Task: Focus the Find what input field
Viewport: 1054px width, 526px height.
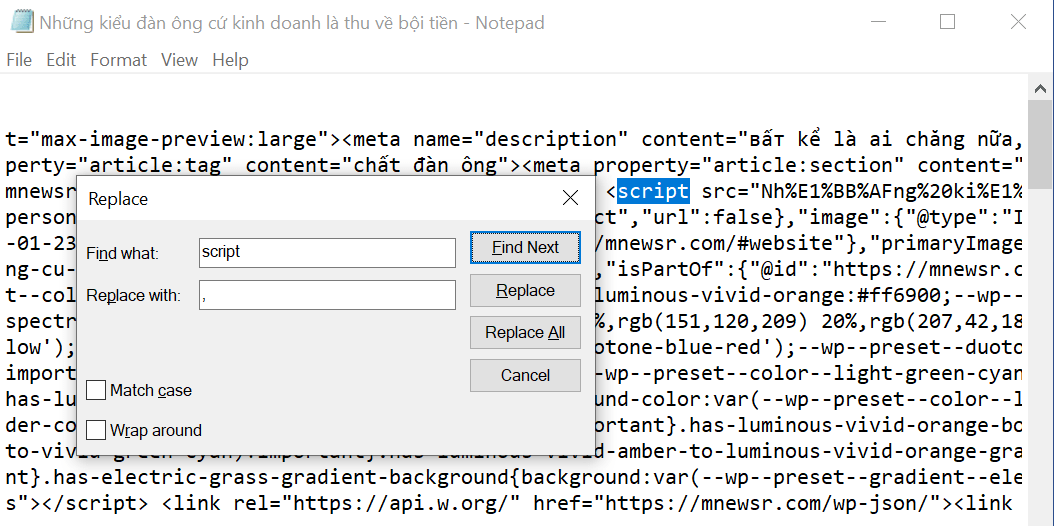Action: tap(327, 253)
